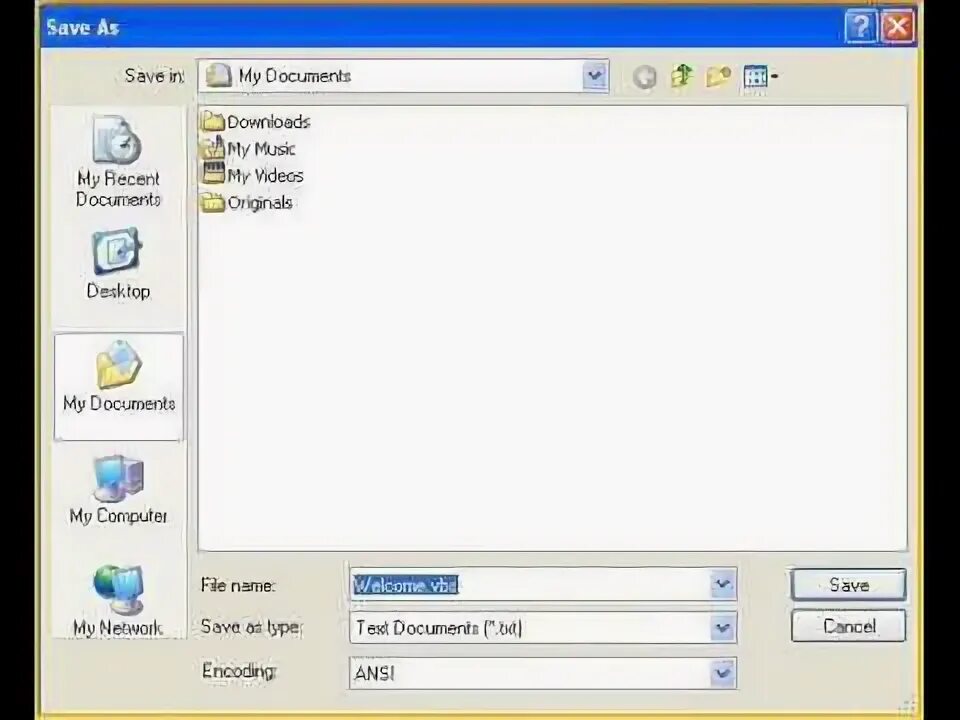
Task: Expand the Save in dropdown arrow
Action: pyautogui.click(x=594, y=76)
